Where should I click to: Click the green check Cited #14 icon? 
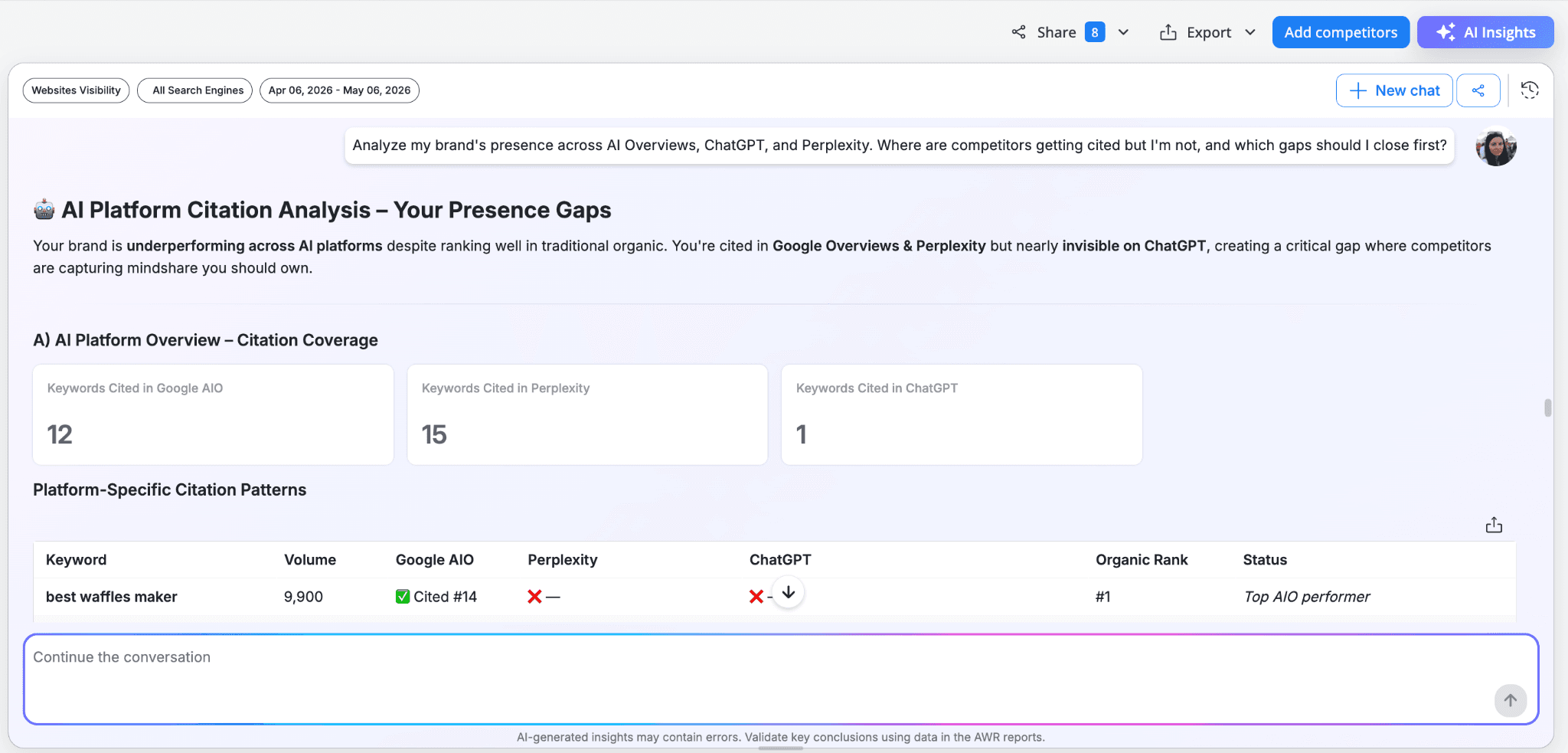(x=403, y=597)
